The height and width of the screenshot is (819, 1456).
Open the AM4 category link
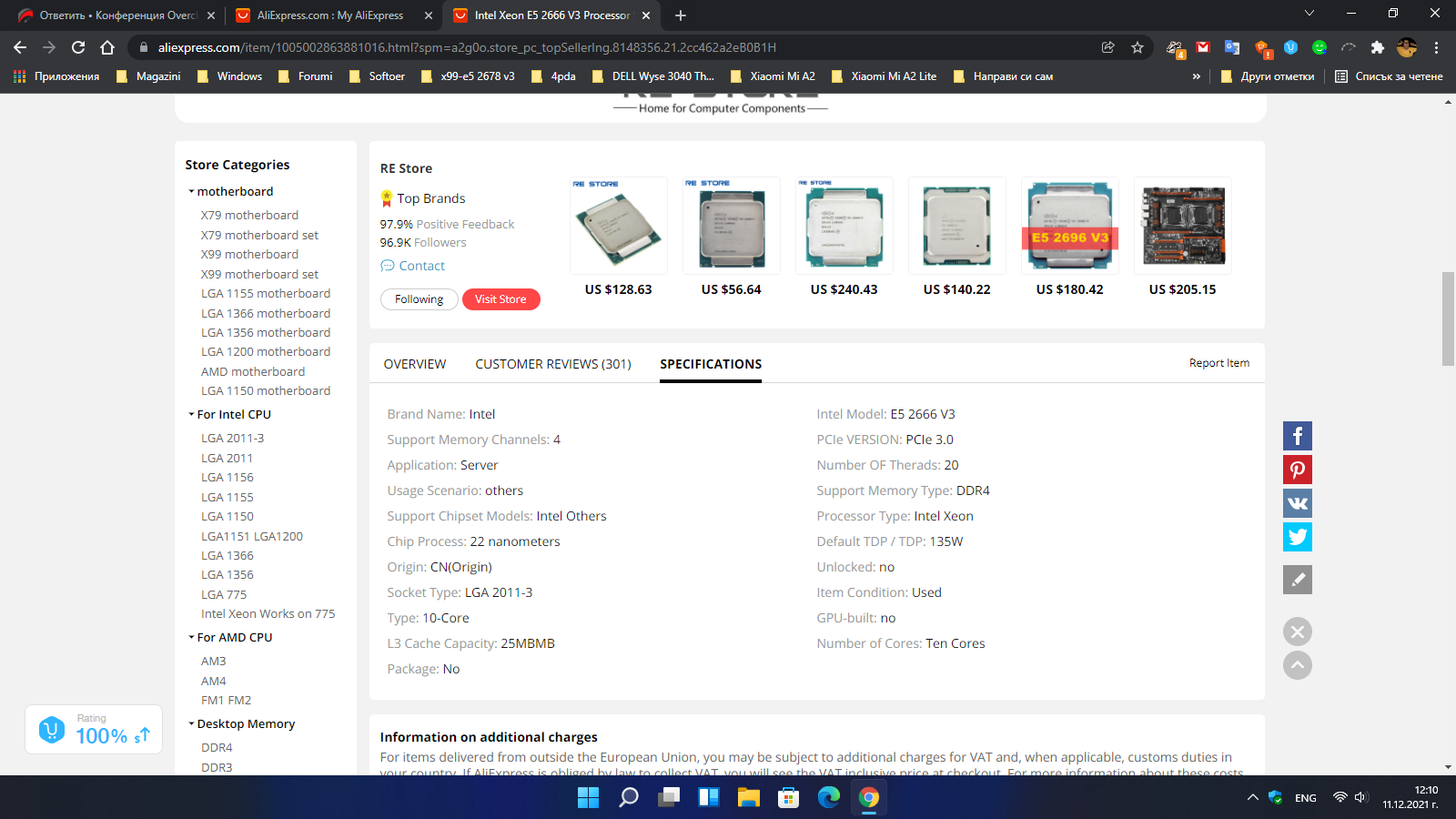tap(213, 681)
